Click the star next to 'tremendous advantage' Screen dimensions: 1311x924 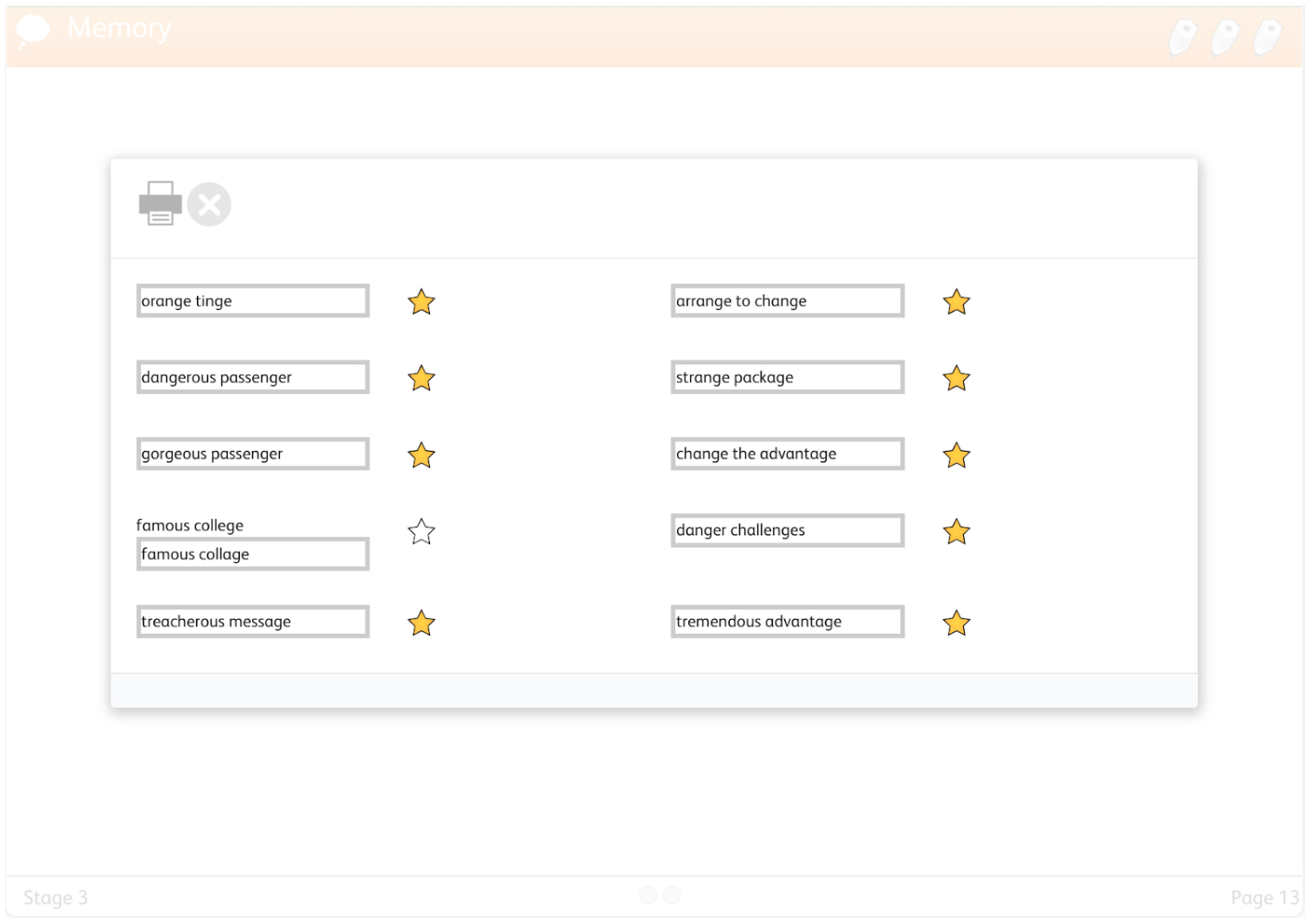(x=956, y=623)
